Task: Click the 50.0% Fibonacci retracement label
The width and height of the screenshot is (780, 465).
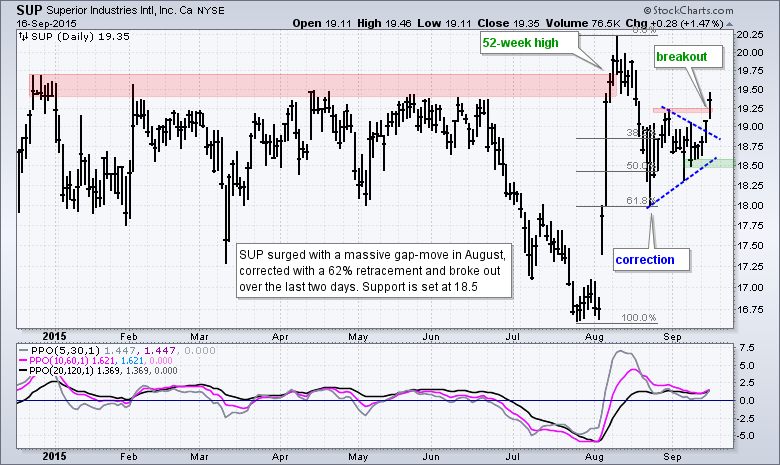Action: (x=641, y=166)
